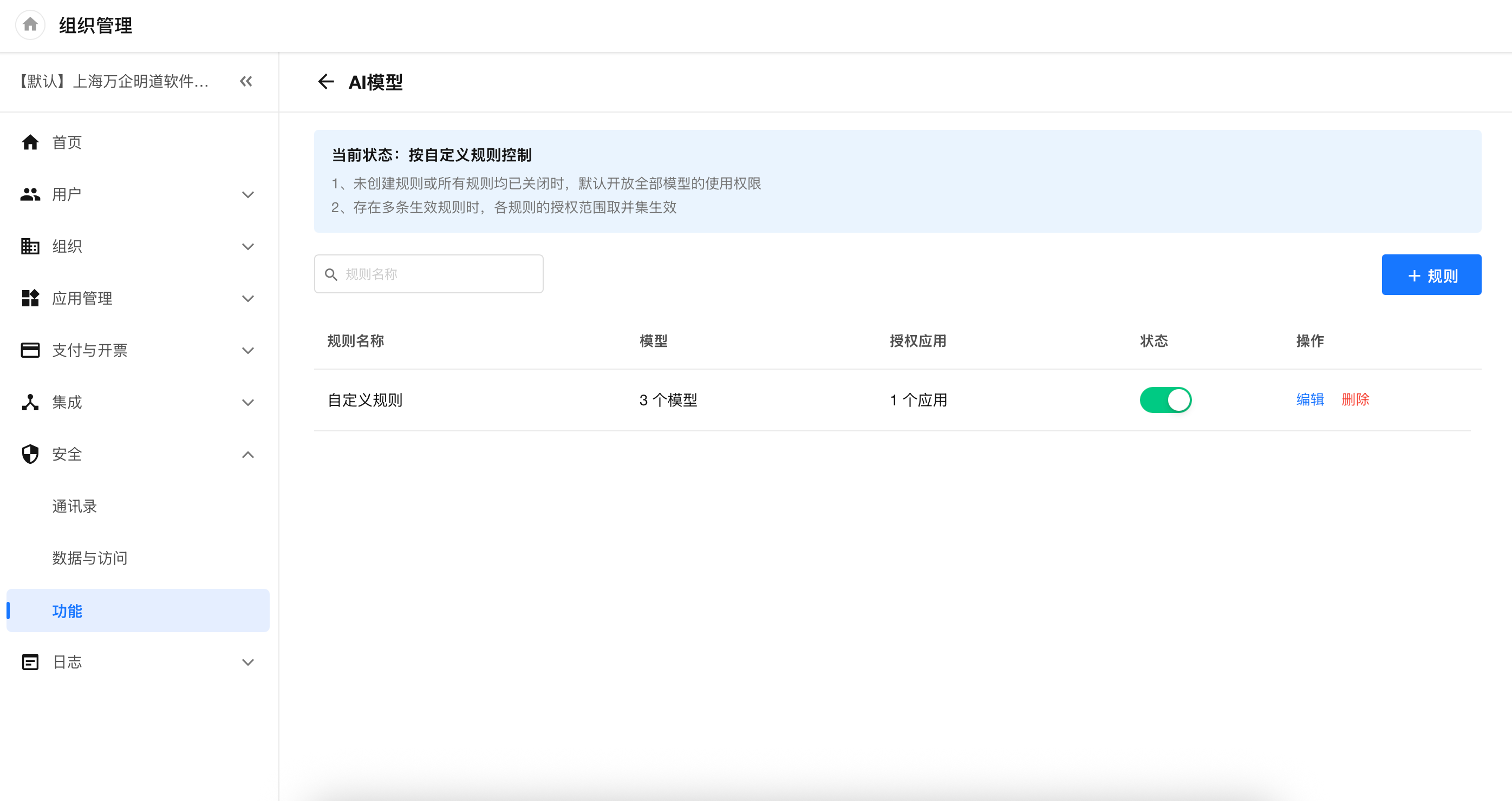Screen dimensions: 1512x801
Task: Open the 应用管理 menu label
Action: (x=82, y=298)
